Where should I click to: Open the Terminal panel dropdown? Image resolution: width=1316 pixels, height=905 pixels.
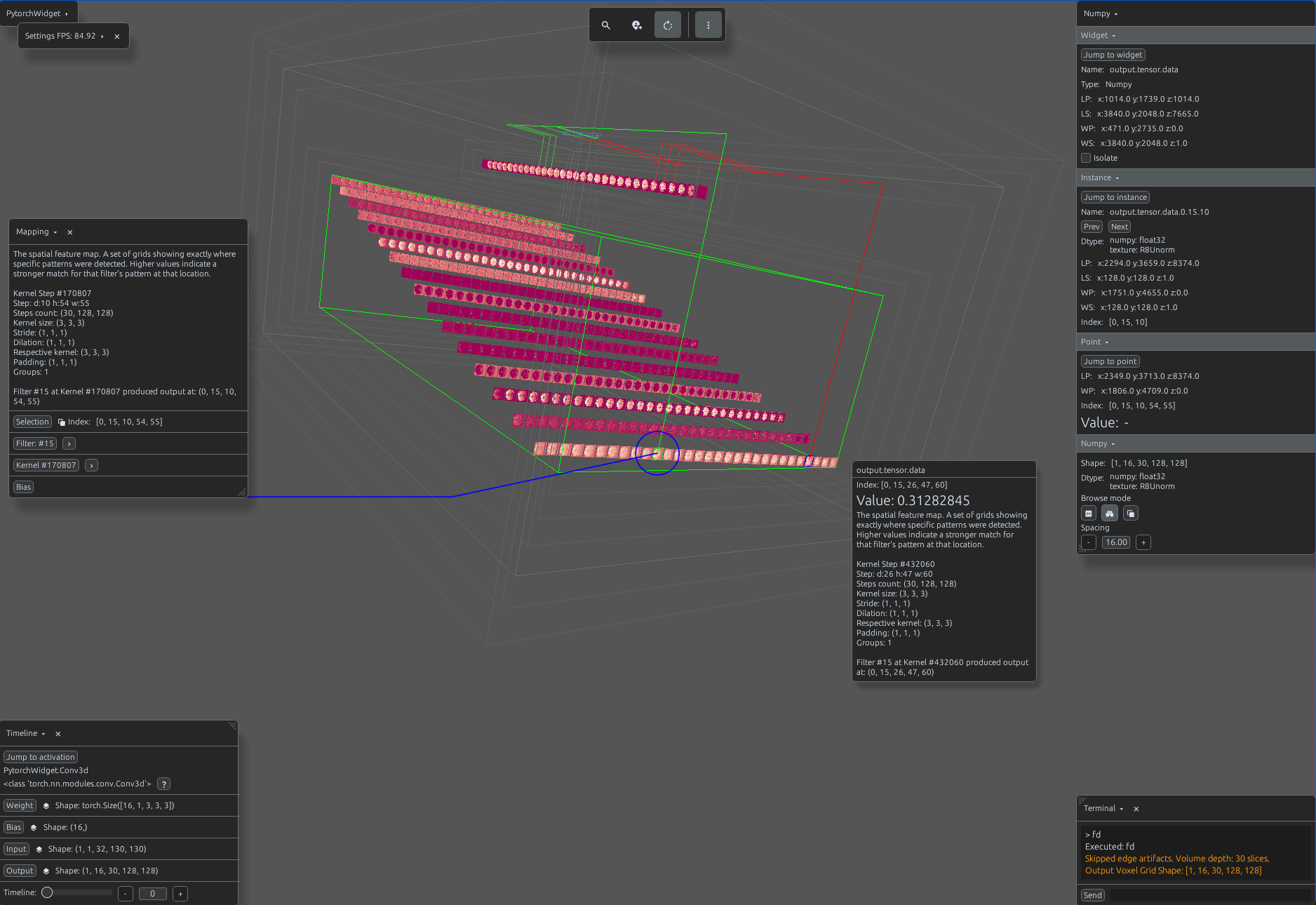tap(1103, 809)
